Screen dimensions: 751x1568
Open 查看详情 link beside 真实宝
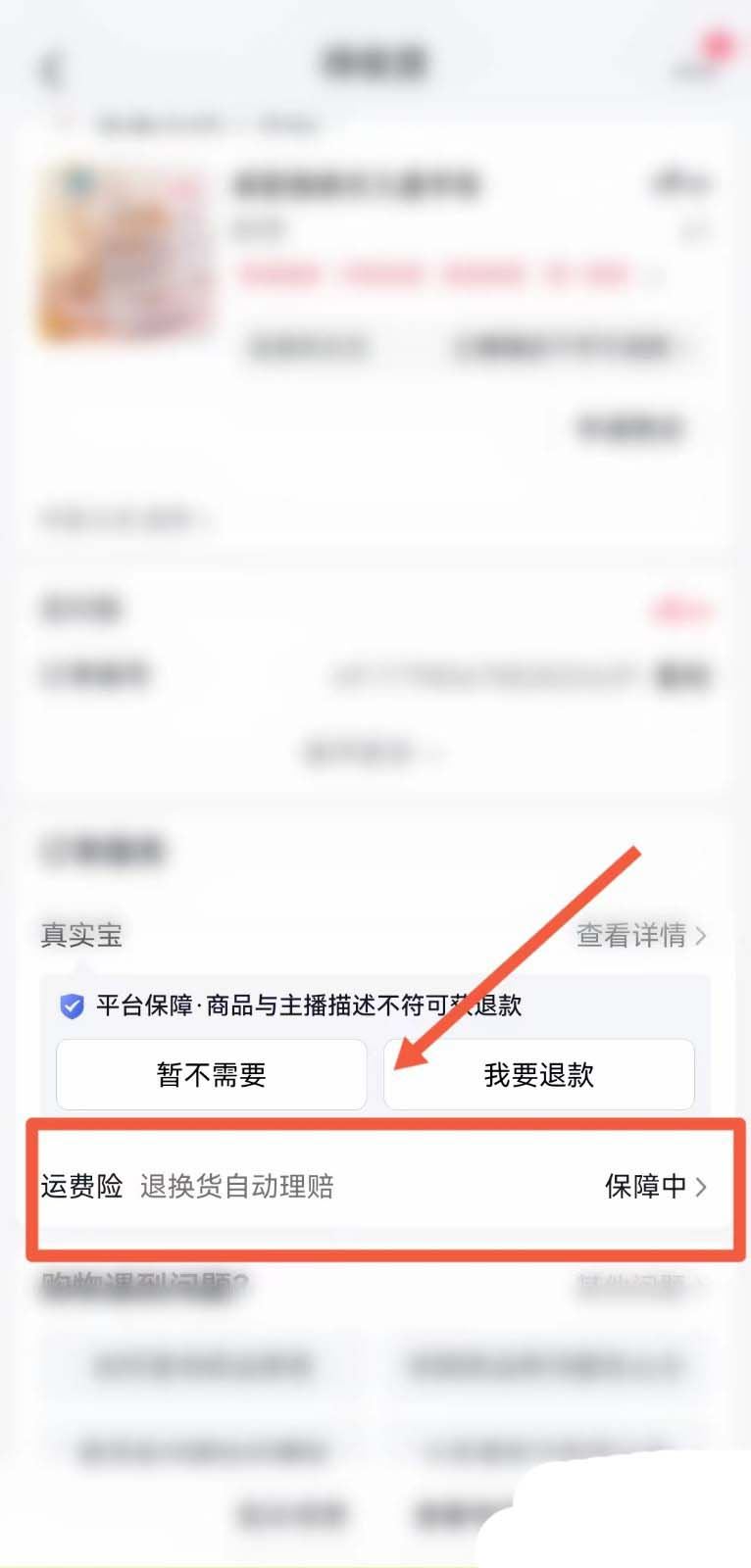tap(631, 936)
